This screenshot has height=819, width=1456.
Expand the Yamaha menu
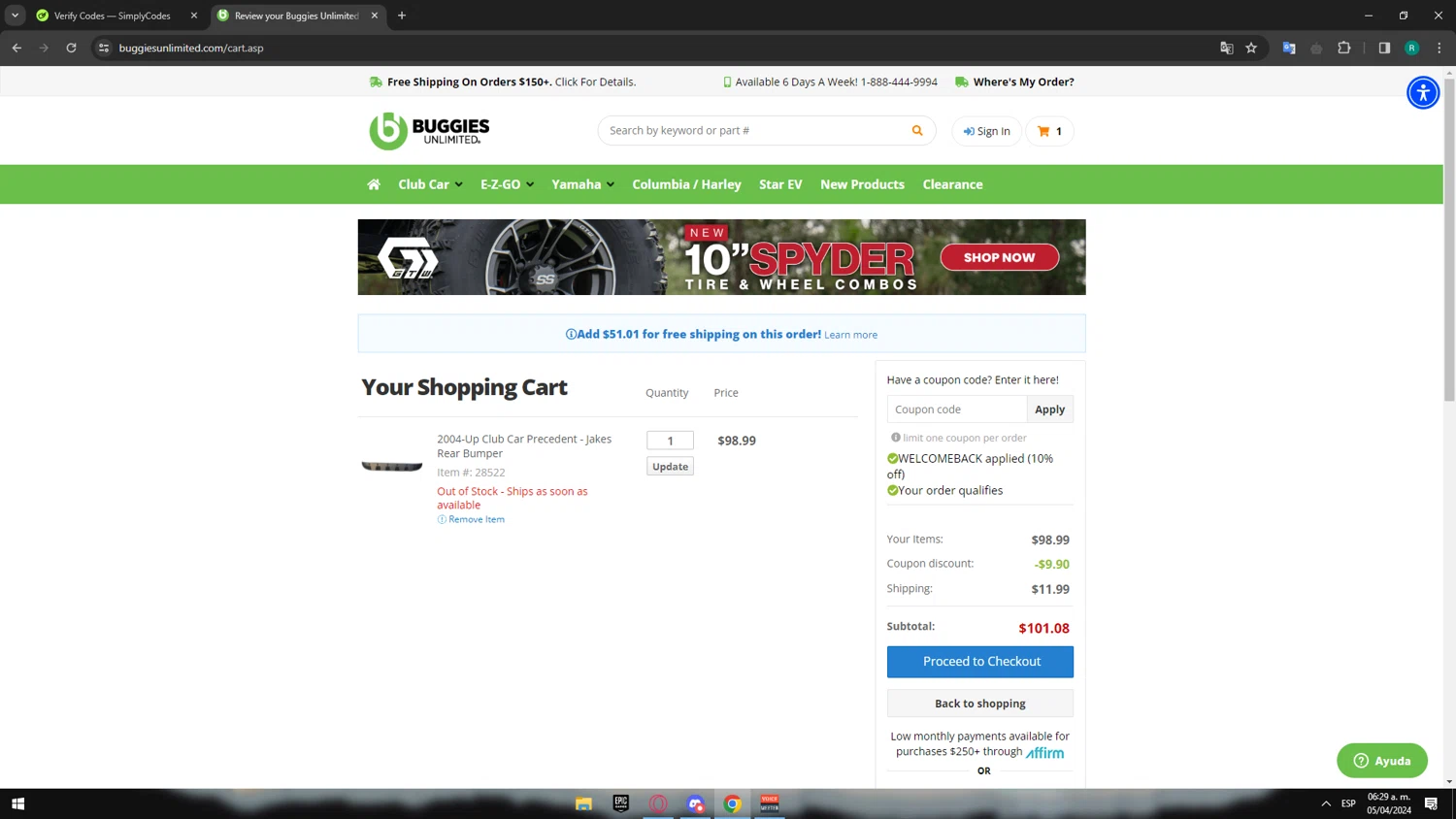(582, 184)
